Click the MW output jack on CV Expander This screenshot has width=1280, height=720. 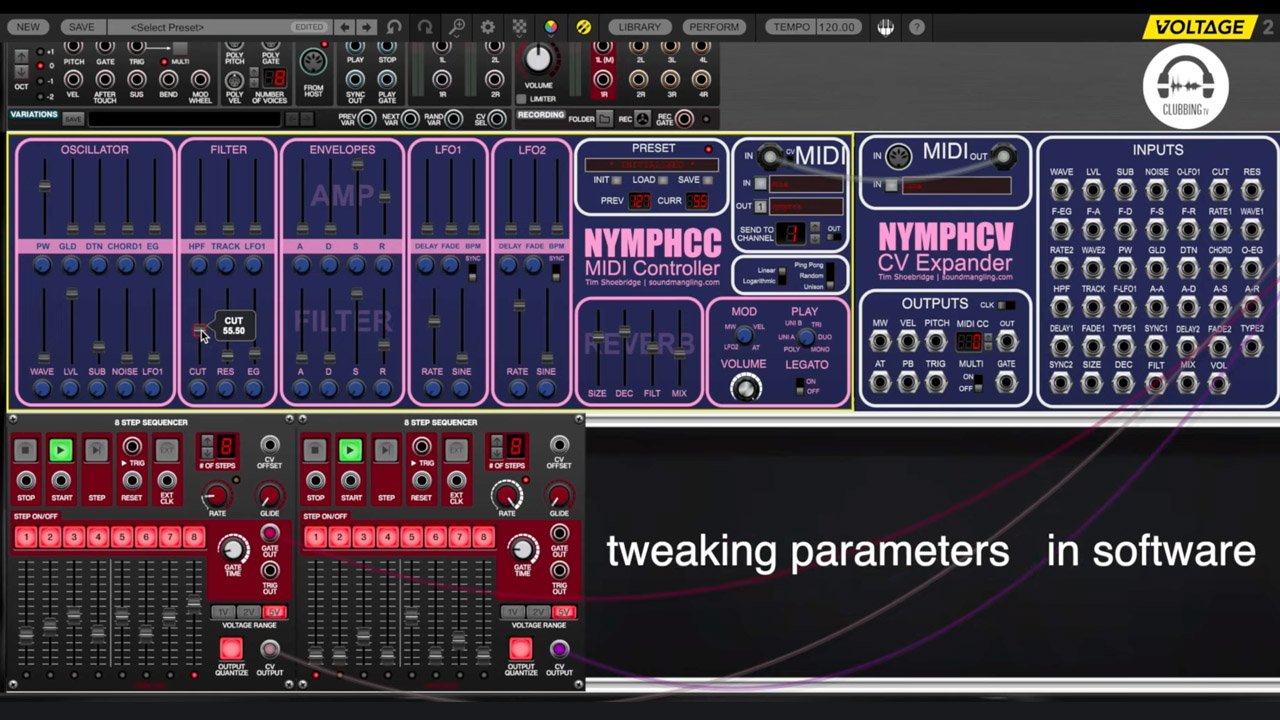880,342
